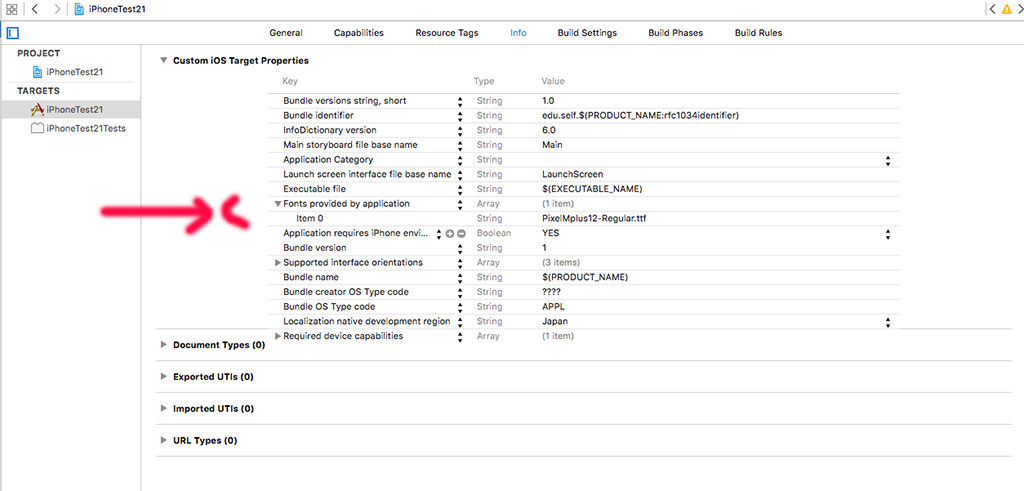Screen dimensions: 1024x491
Task: Click the Value column header
Action: coord(553,82)
